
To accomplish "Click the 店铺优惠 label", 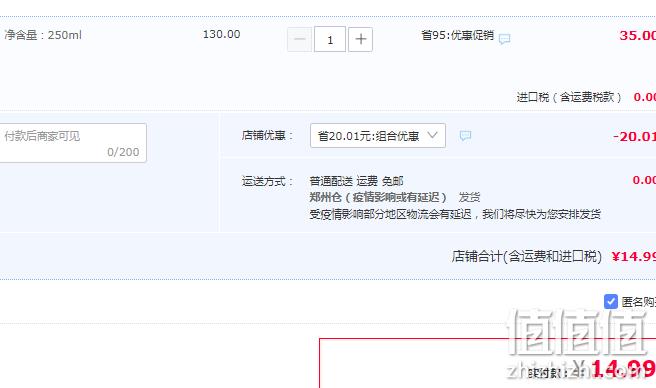I will tap(267, 135).
